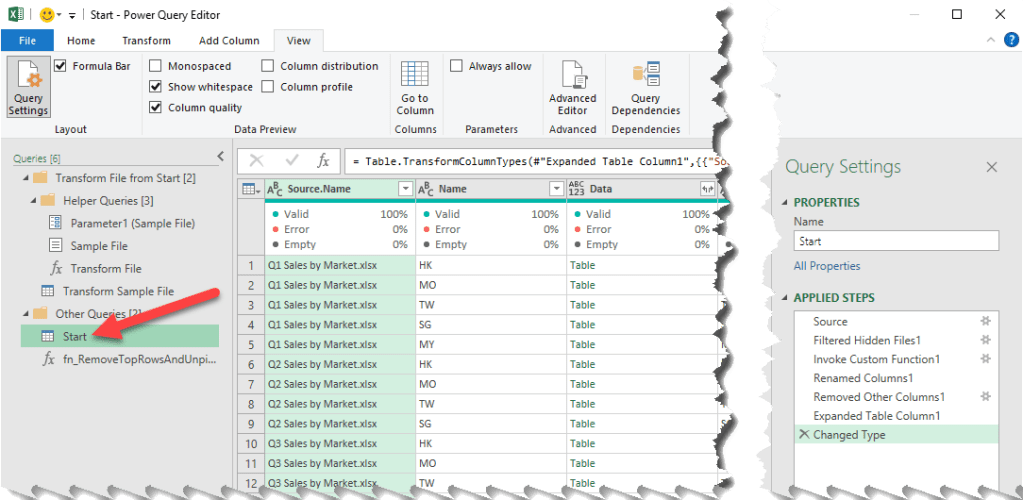The image size is (1023, 500).
Task: Delete the Changed Type step with X icon
Action: tap(804, 435)
